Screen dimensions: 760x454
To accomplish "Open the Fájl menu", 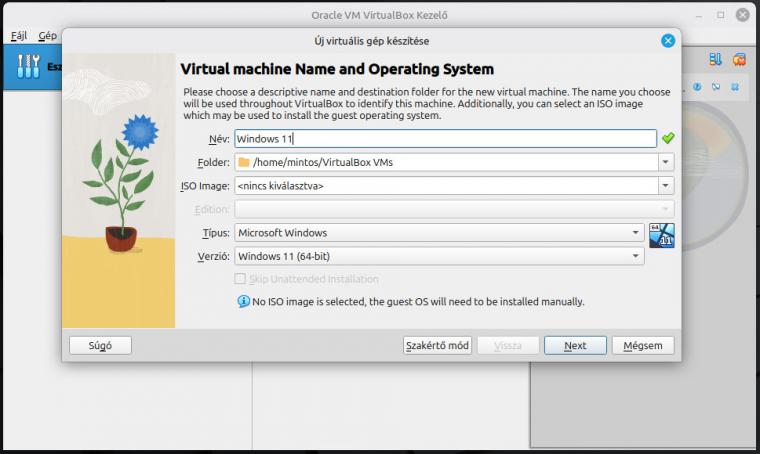I will tap(18, 35).
